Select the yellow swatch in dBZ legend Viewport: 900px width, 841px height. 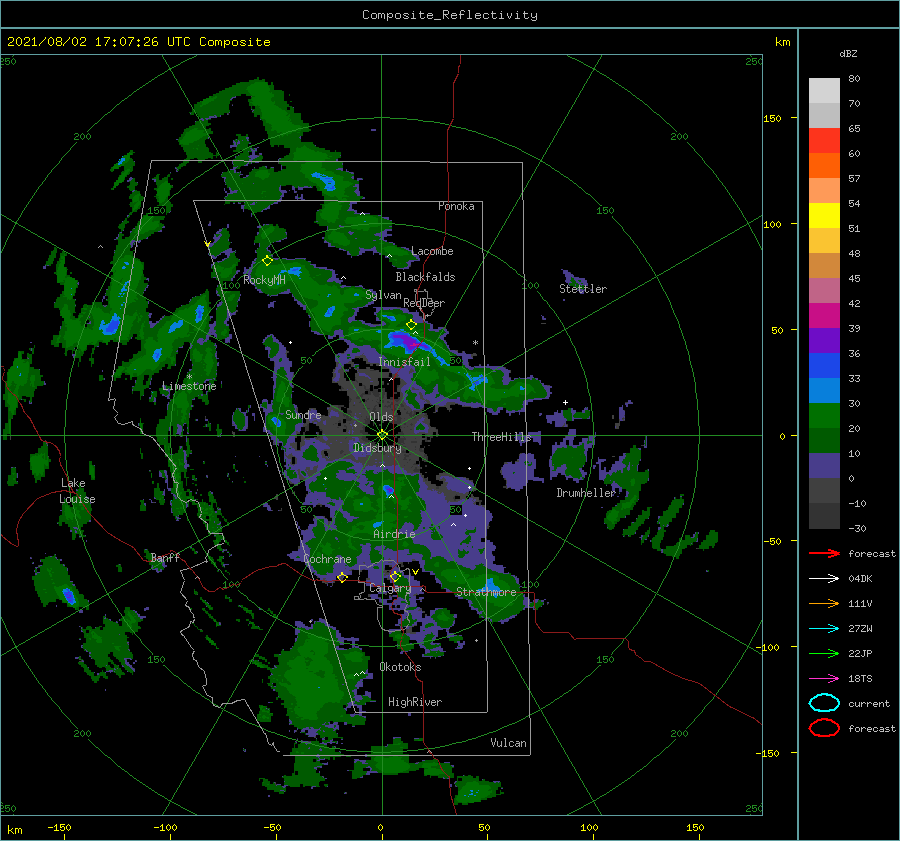pos(824,216)
